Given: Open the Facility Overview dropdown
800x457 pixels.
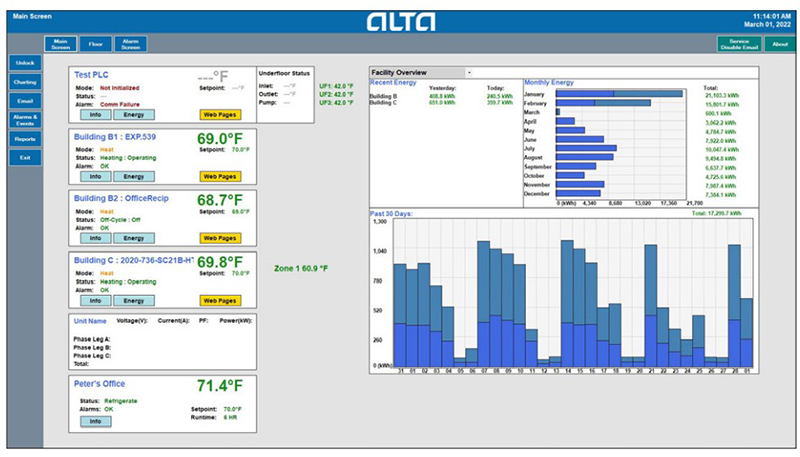Looking at the screenshot, I should point(421,72).
